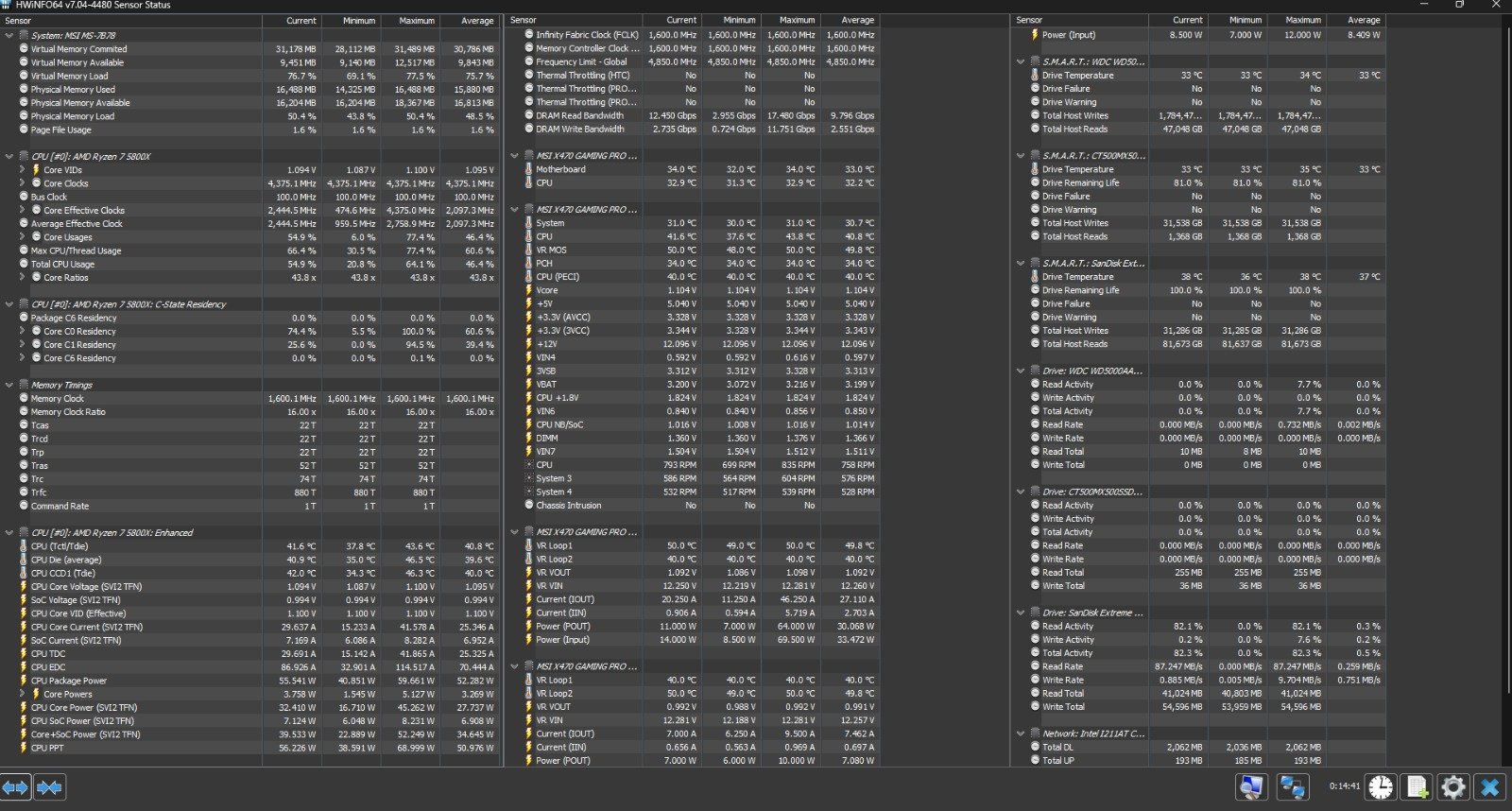Click the lightning icon beside Power (Input) 8.500 W
Viewport: 1512px width, 811px height.
[1035, 35]
